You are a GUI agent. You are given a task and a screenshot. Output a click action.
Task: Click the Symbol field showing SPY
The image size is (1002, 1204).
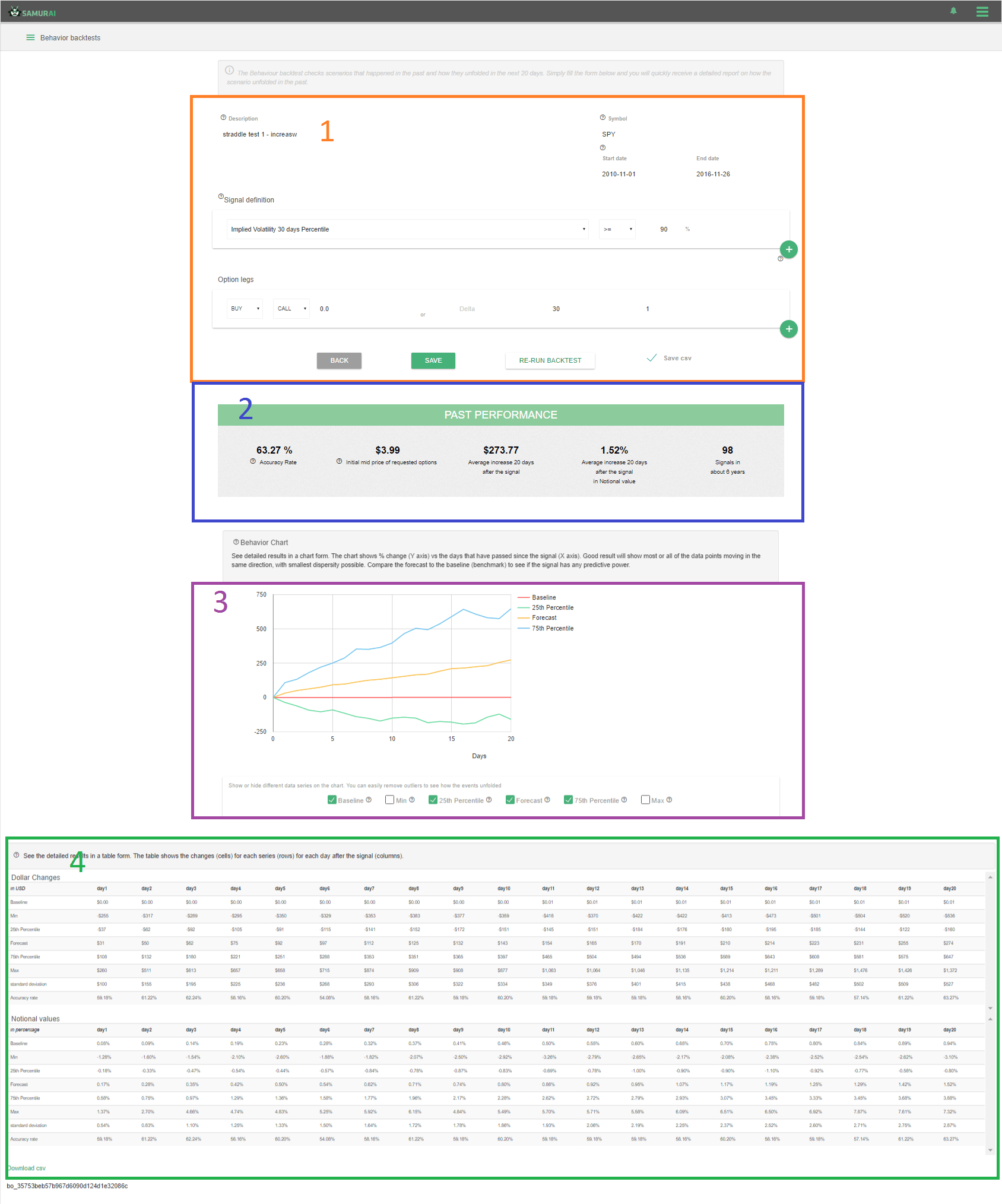(609, 134)
